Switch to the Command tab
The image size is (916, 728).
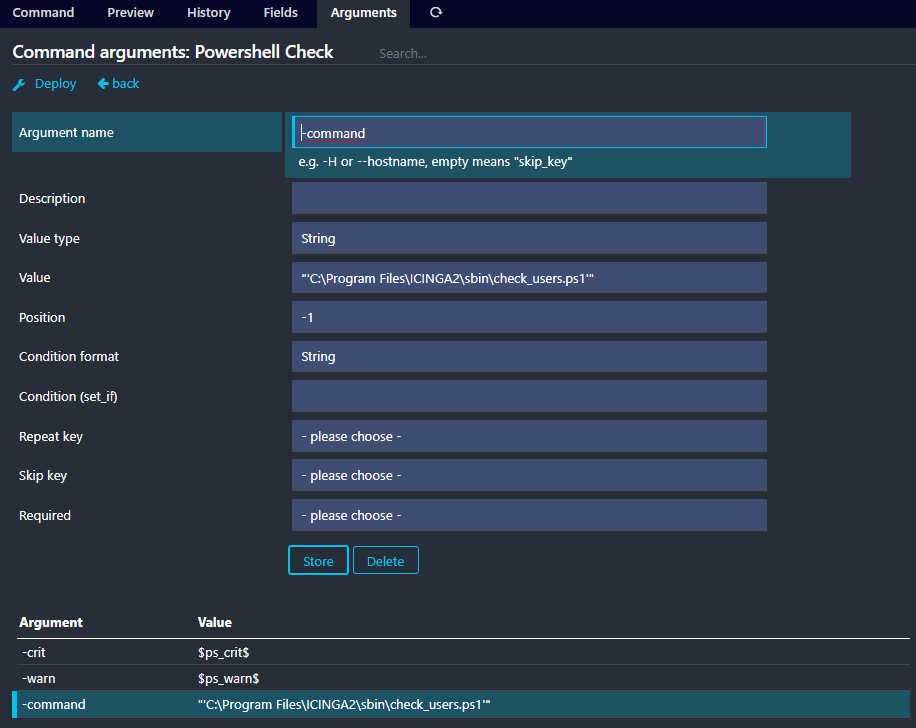43,13
